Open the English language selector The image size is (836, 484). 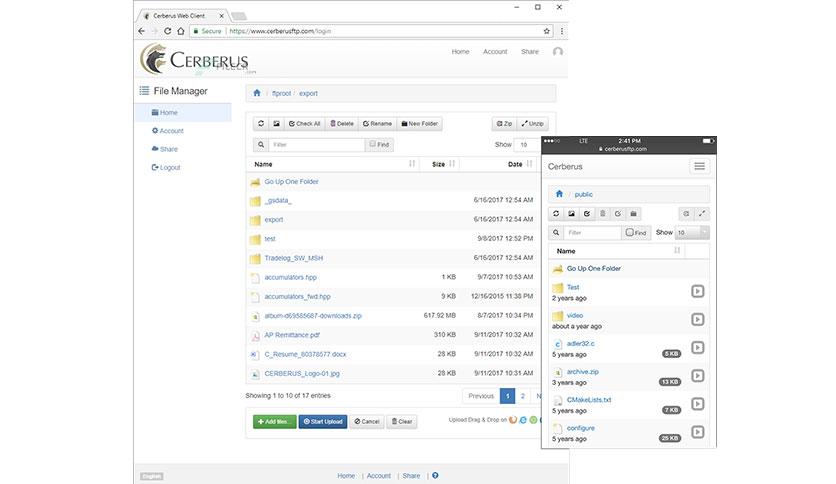(x=151, y=476)
